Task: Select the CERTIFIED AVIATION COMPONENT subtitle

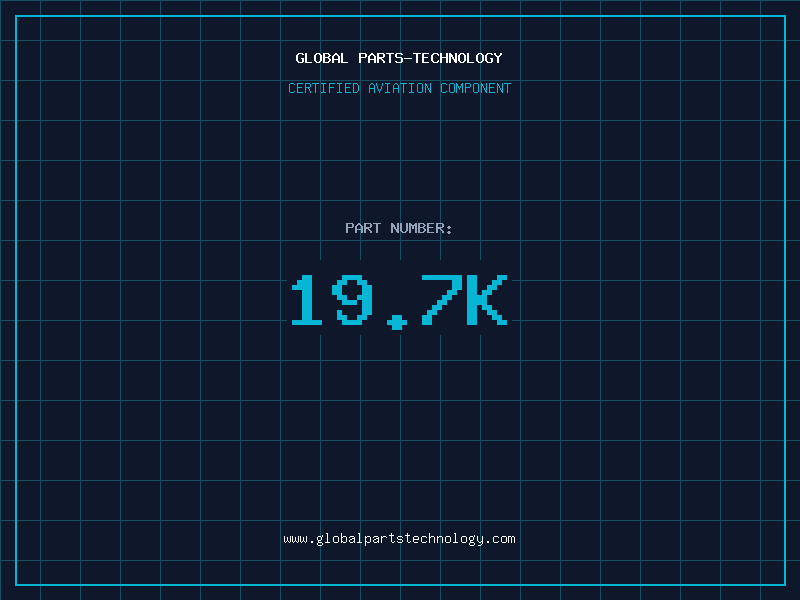Action: click(399, 88)
